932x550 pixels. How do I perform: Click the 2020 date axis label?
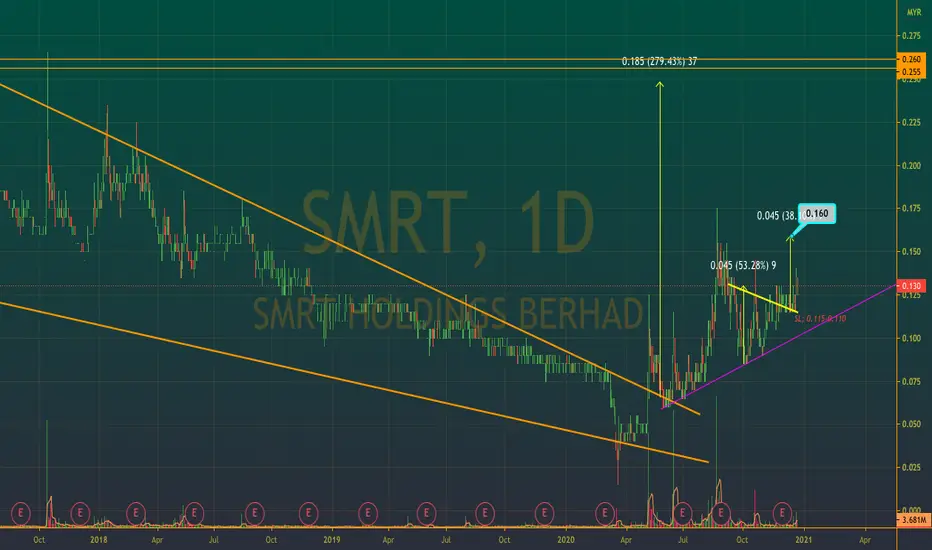[x=566, y=540]
